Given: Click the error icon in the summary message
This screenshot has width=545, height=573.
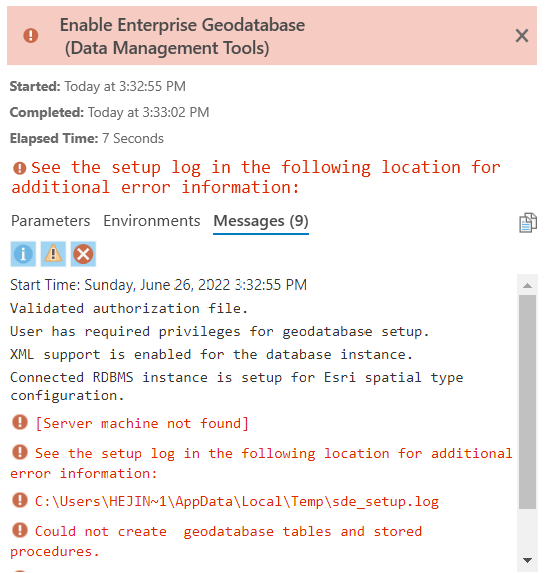Looking at the screenshot, I should coord(19,168).
